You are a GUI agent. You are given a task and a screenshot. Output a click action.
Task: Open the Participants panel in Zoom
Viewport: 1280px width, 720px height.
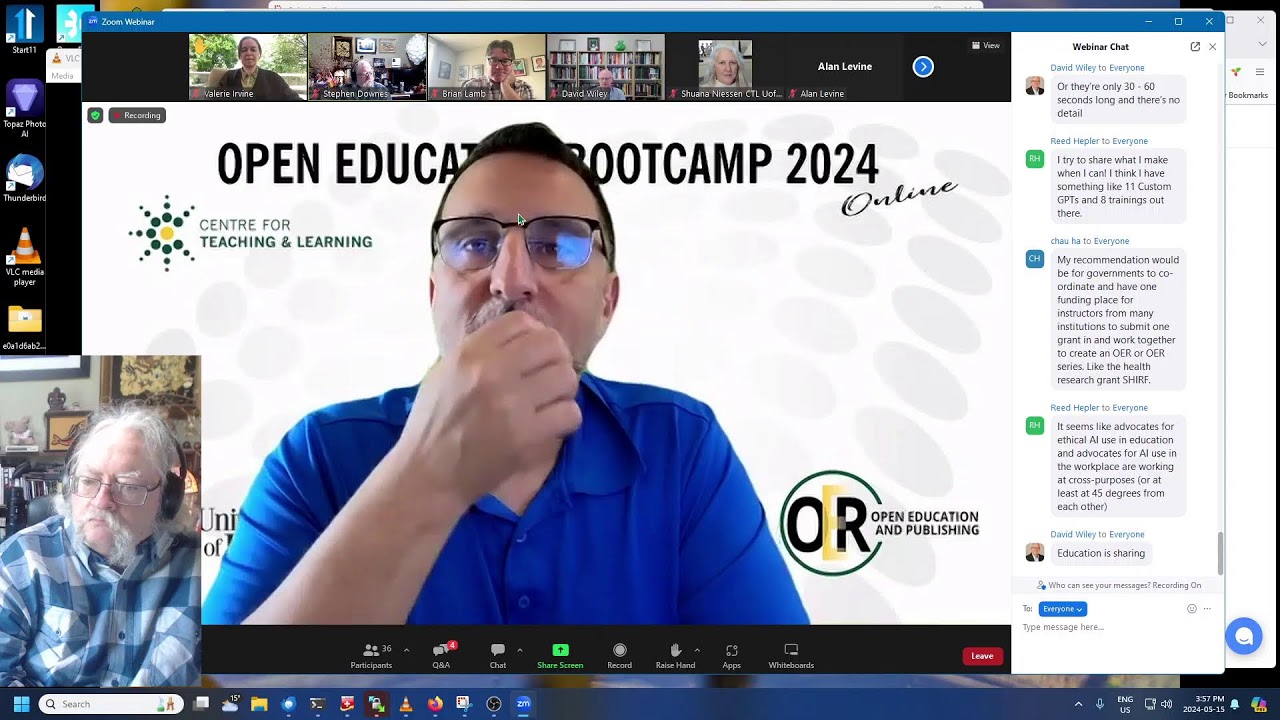371,656
